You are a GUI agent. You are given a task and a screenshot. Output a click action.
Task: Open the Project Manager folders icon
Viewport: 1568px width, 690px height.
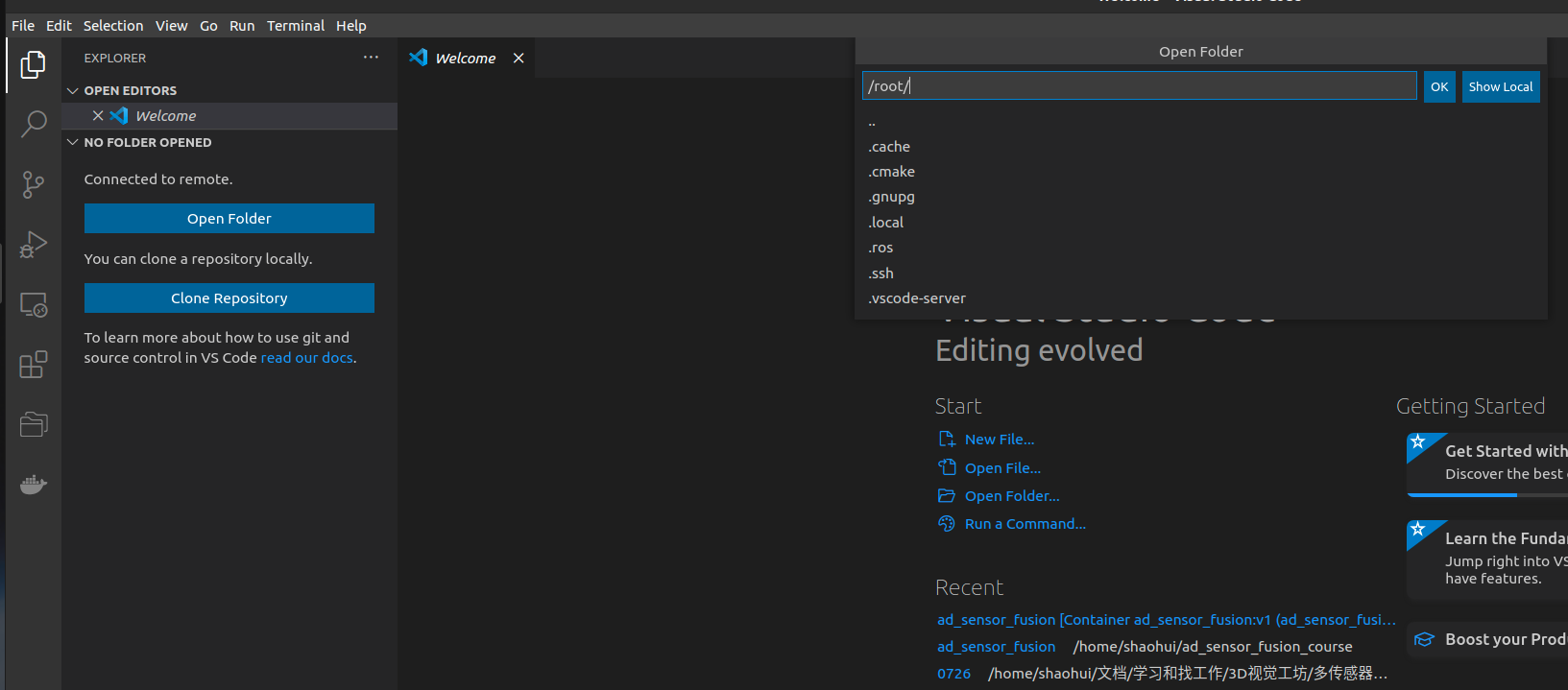click(x=34, y=424)
